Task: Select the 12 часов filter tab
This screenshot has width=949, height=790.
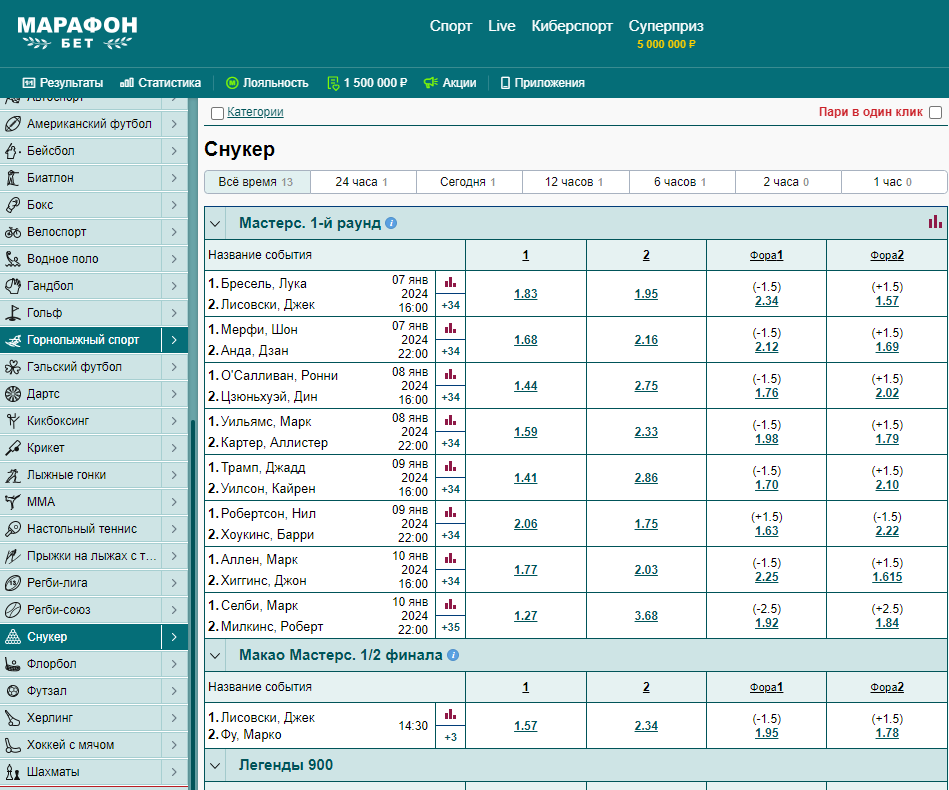Action: click(576, 182)
